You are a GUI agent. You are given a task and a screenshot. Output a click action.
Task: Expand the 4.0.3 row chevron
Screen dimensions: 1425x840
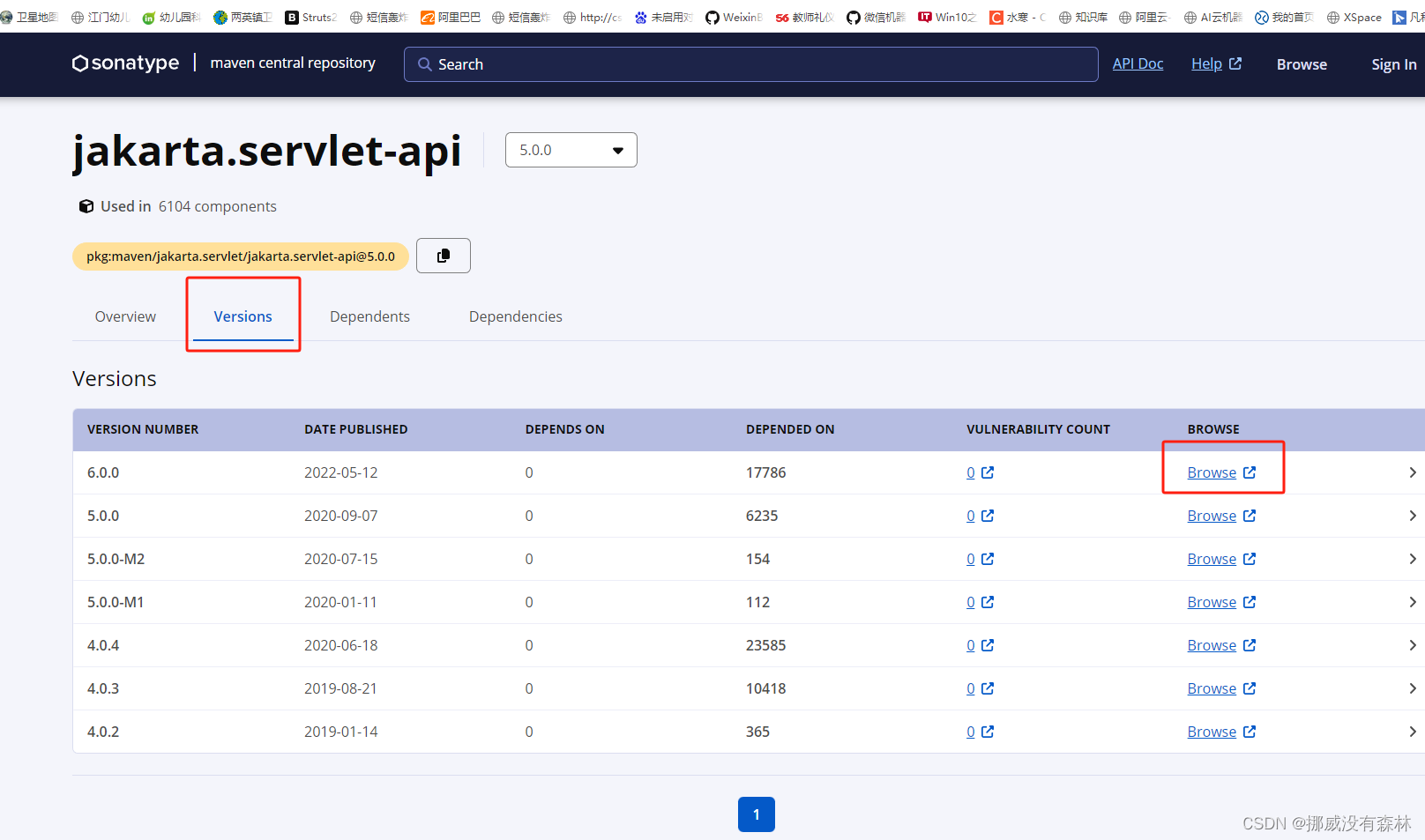[x=1413, y=688]
